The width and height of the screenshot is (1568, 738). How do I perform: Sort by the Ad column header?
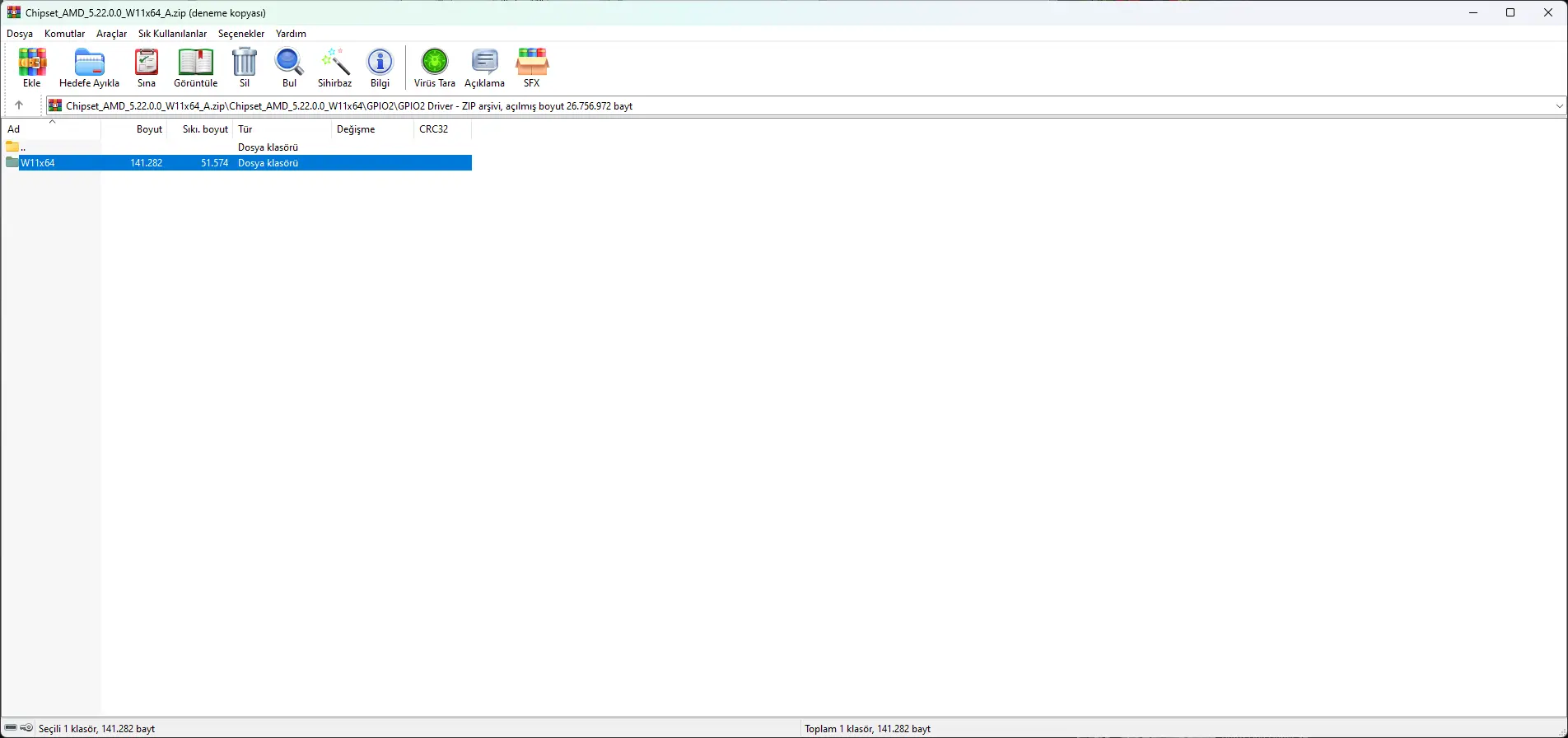(x=51, y=129)
